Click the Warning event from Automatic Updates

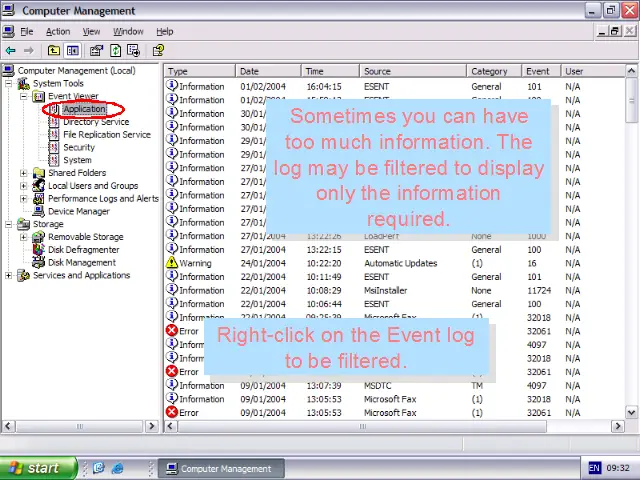[x=394, y=263]
